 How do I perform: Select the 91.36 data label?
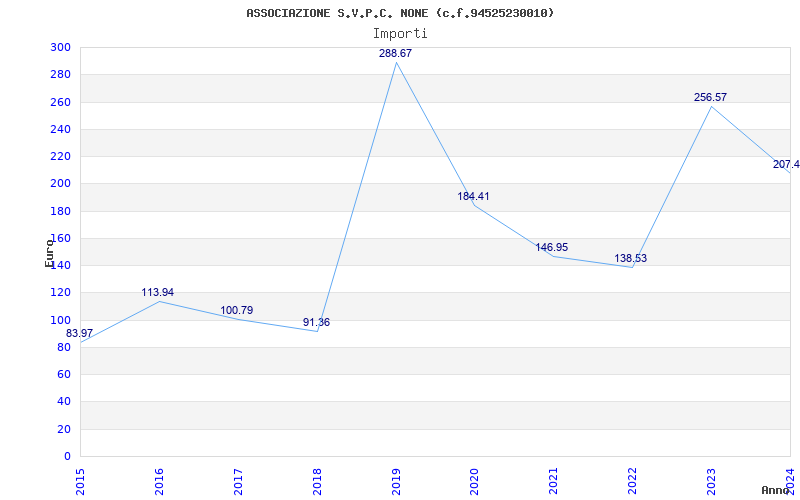(x=316, y=322)
